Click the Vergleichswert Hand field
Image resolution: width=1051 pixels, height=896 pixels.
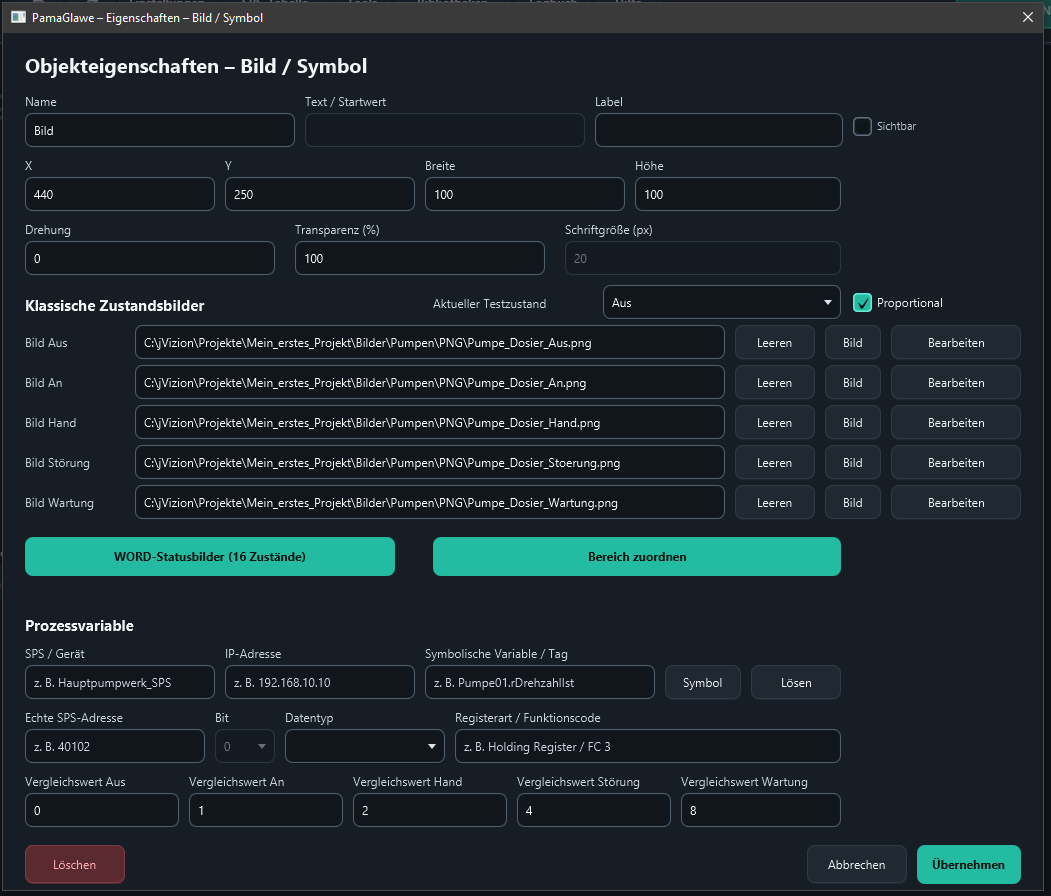coord(430,810)
